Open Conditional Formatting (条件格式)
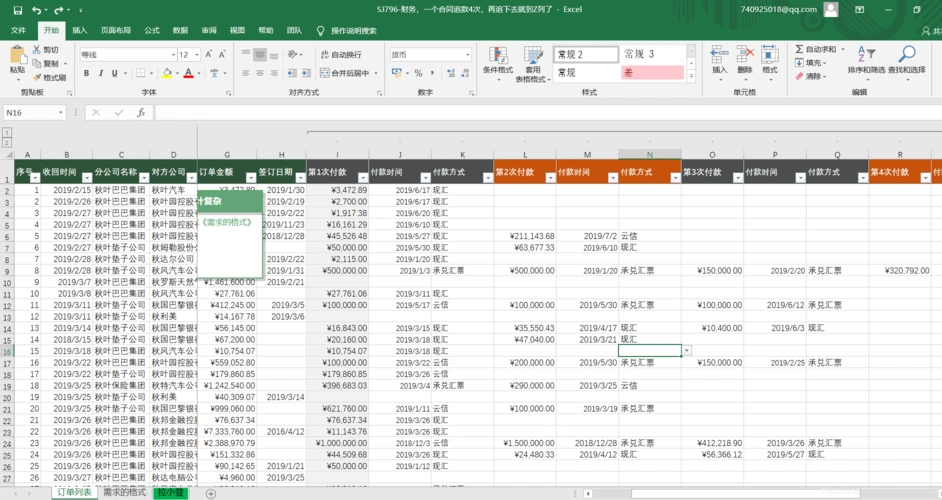This screenshot has width=942, height=500. click(497, 61)
